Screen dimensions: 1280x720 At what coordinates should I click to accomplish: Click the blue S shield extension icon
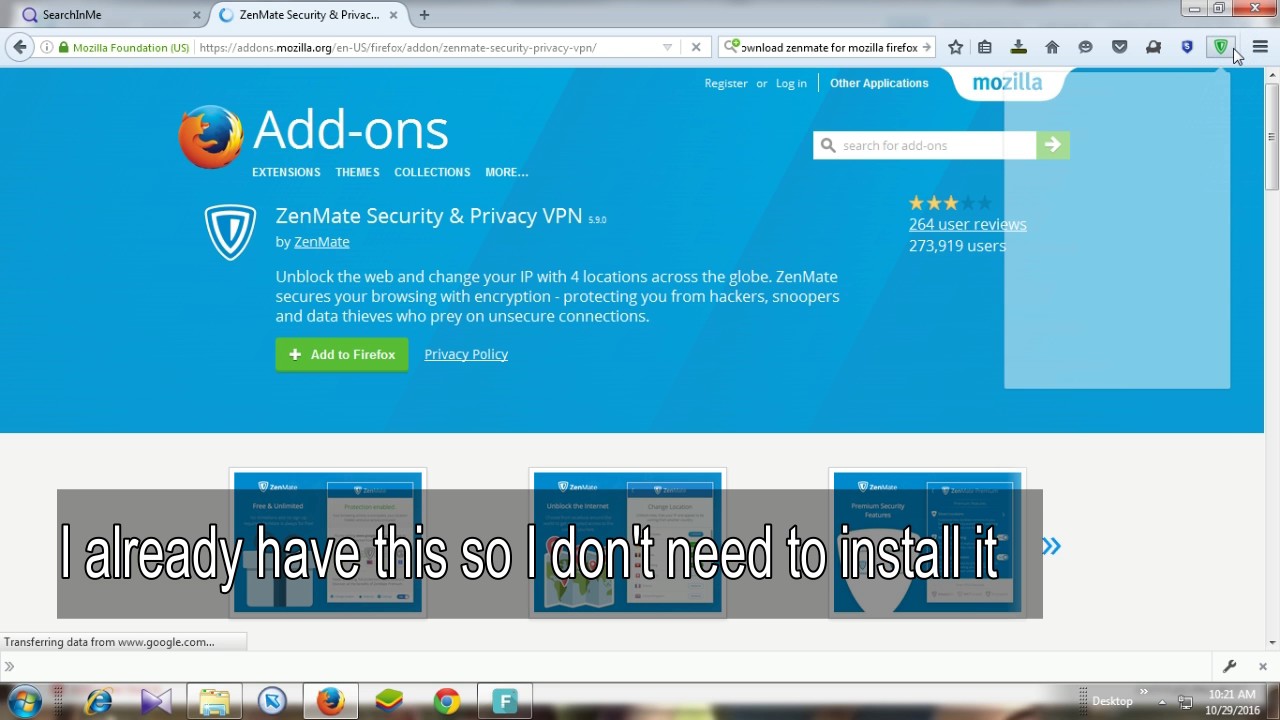click(x=1187, y=47)
